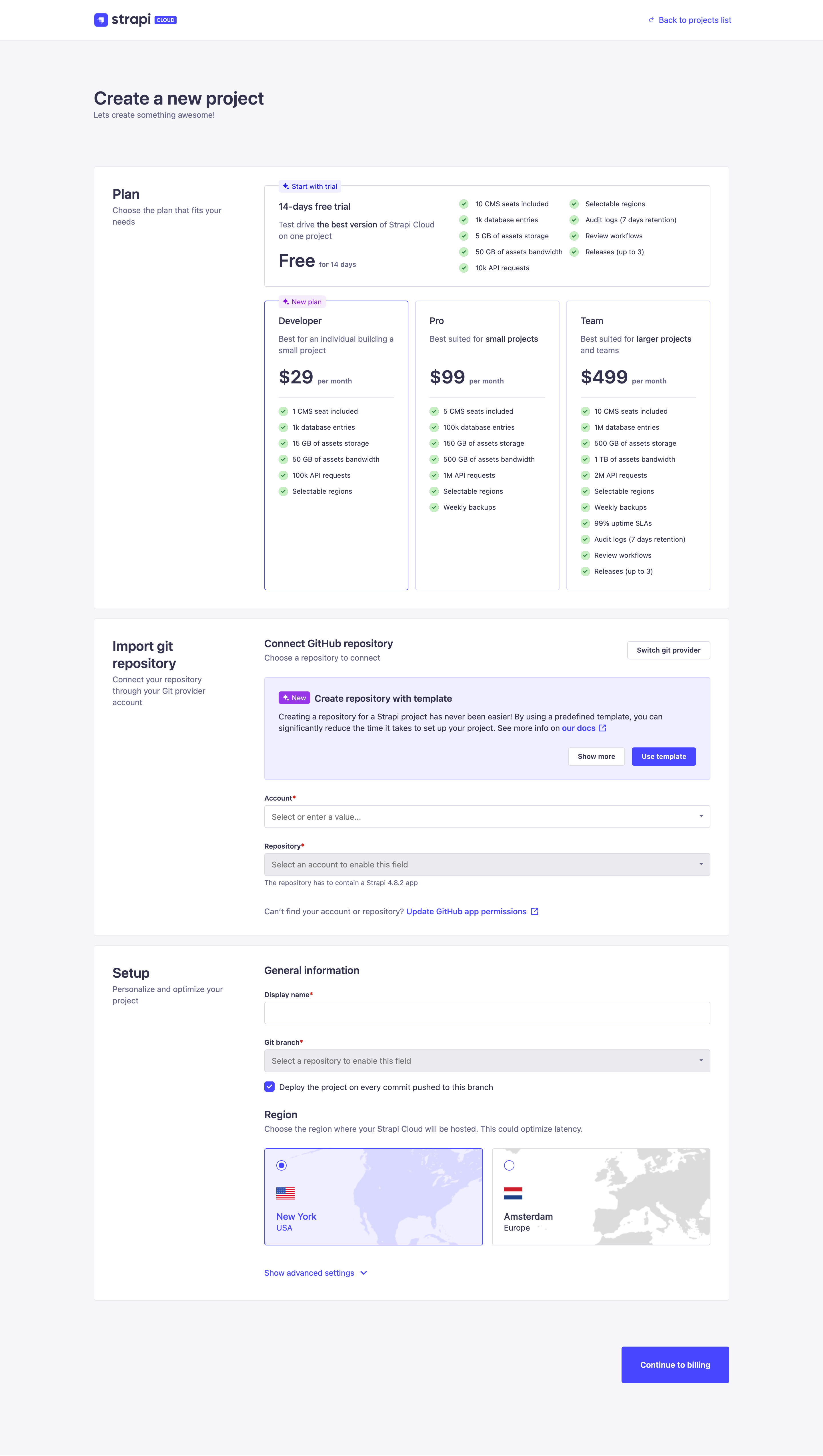Open the Git branch dropdown

(x=487, y=1060)
